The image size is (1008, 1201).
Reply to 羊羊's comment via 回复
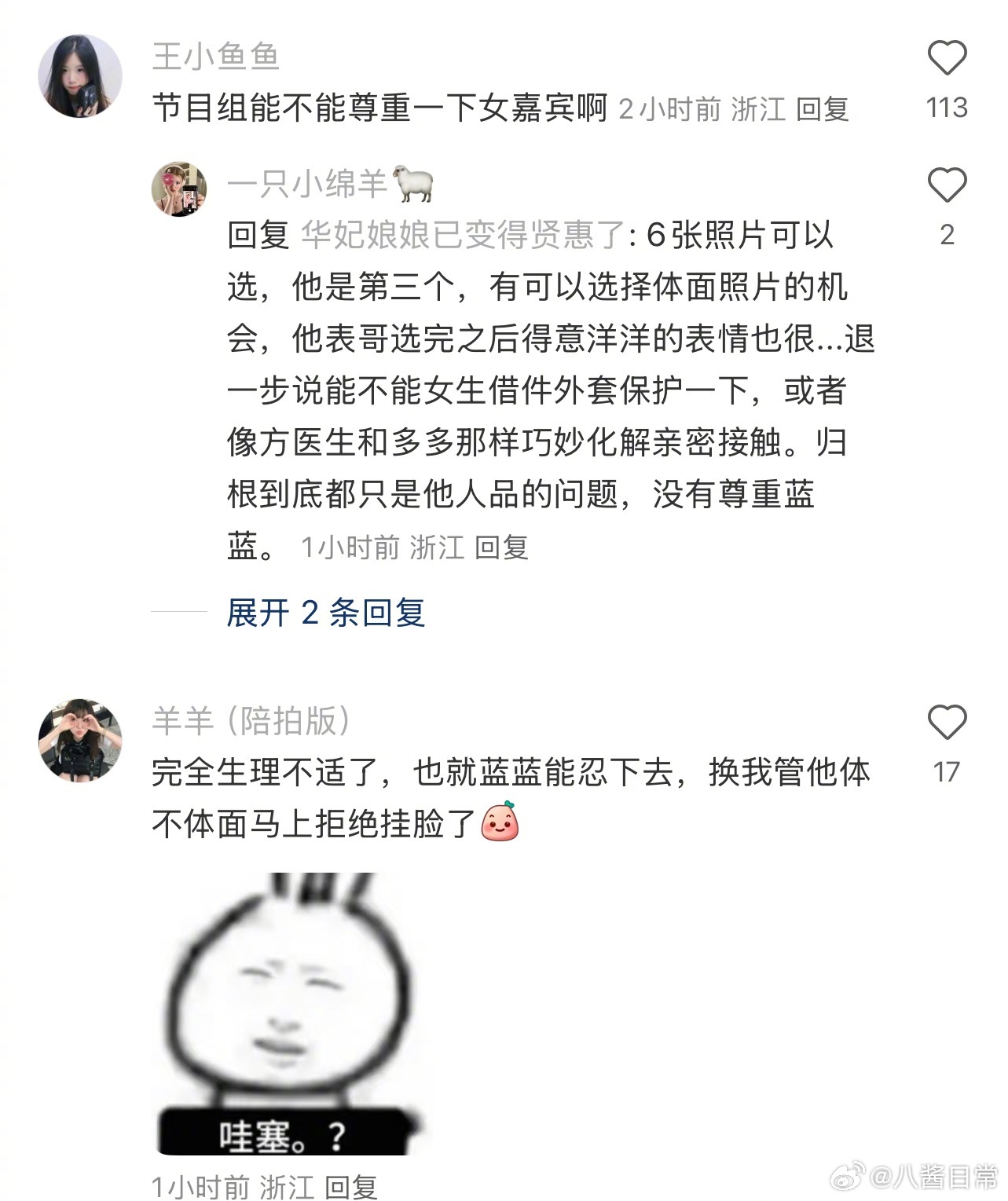click(x=351, y=1186)
